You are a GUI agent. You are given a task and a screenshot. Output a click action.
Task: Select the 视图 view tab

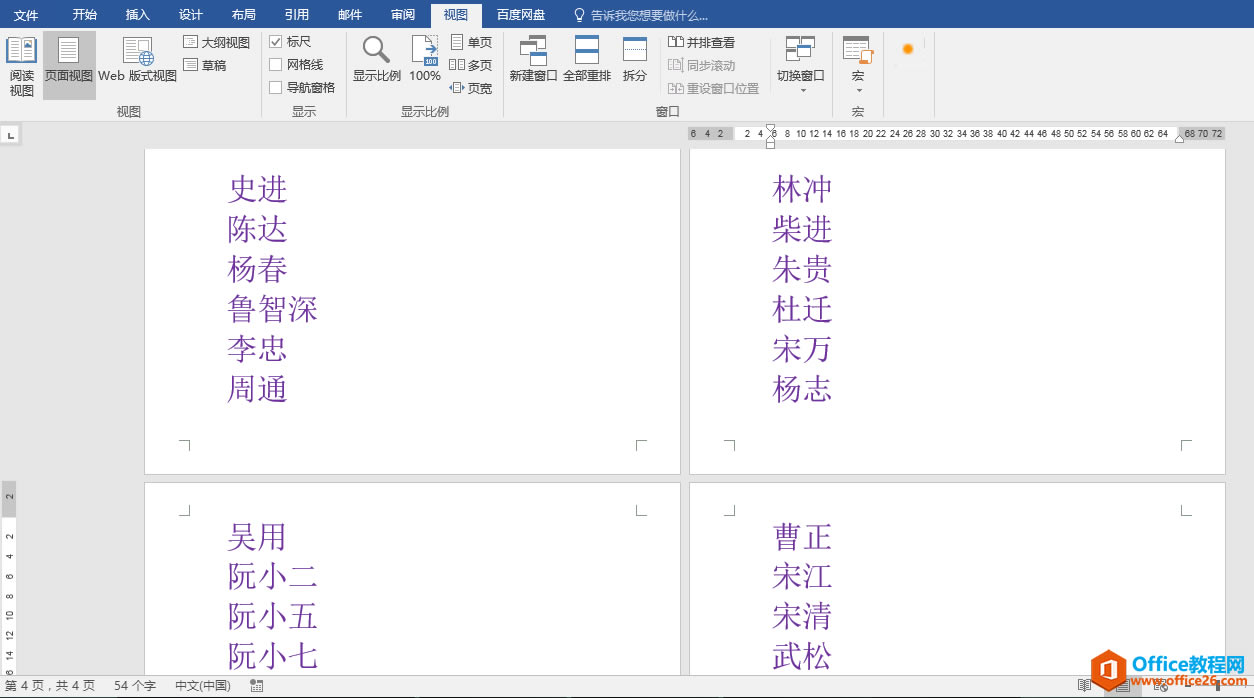pyautogui.click(x=456, y=15)
